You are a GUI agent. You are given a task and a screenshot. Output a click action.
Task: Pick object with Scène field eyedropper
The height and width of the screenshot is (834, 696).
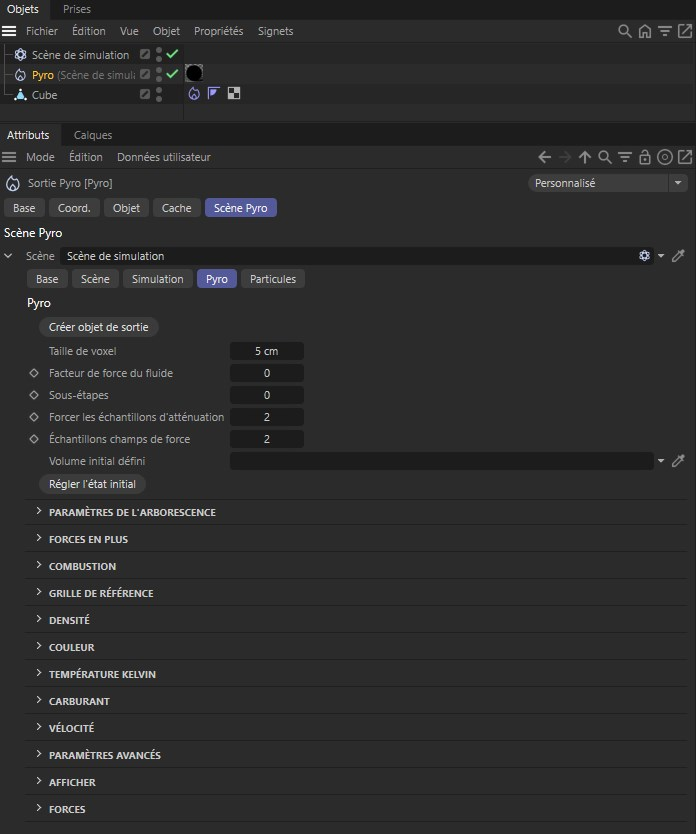pos(678,256)
